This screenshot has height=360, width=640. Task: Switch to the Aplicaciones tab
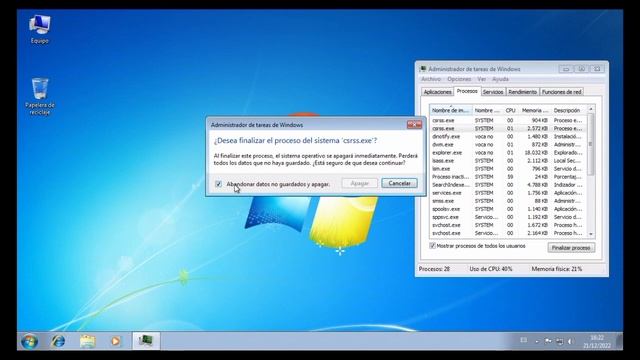coord(437,92)
